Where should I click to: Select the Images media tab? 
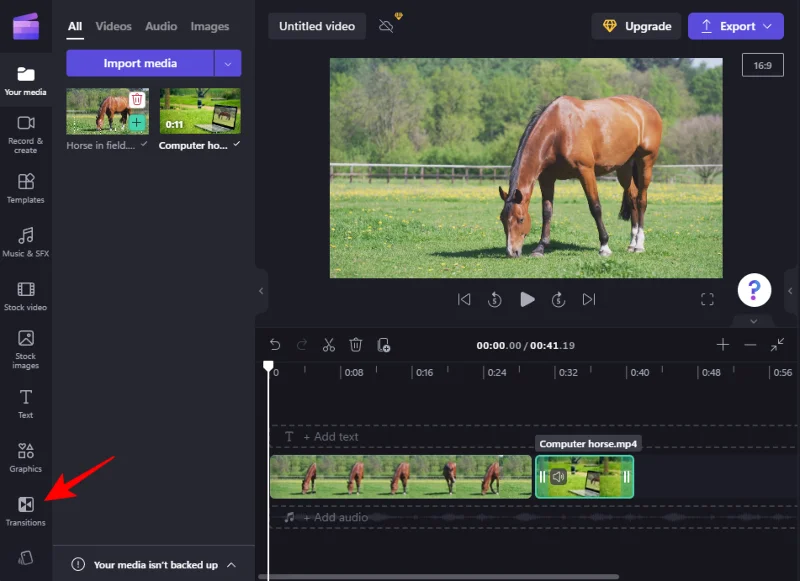(x=210, y=26)
